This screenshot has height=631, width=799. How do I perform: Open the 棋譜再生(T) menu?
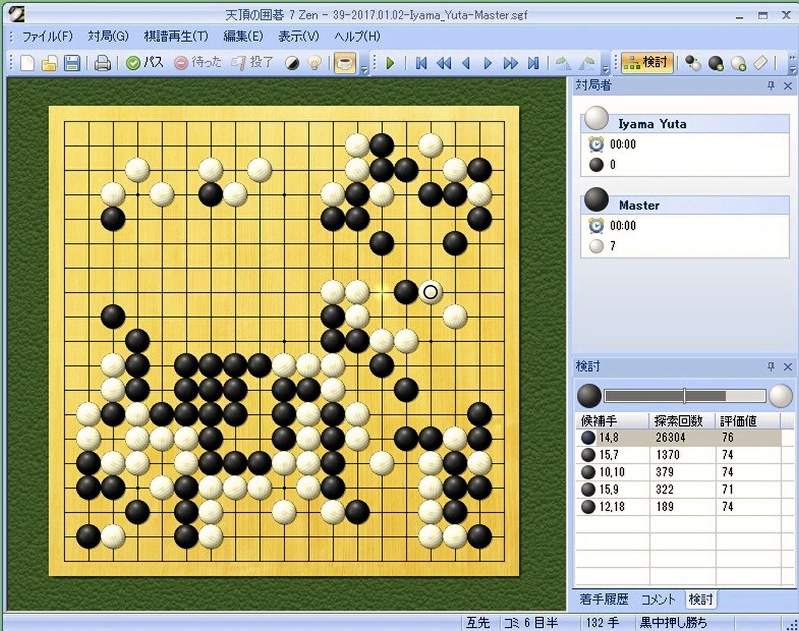click(175, 36)
